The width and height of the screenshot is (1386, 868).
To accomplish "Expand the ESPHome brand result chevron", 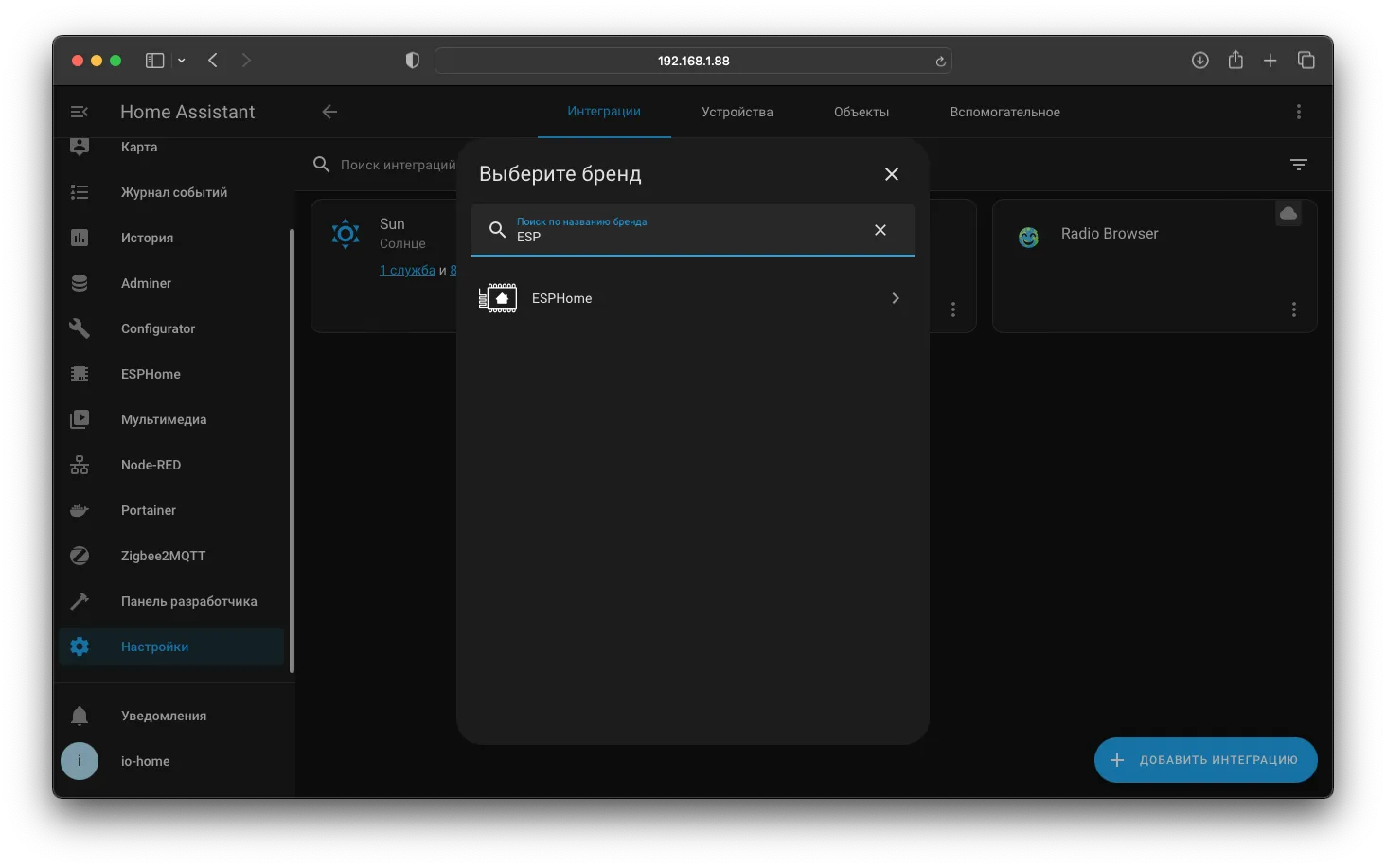I will click(x=896, y=298).
